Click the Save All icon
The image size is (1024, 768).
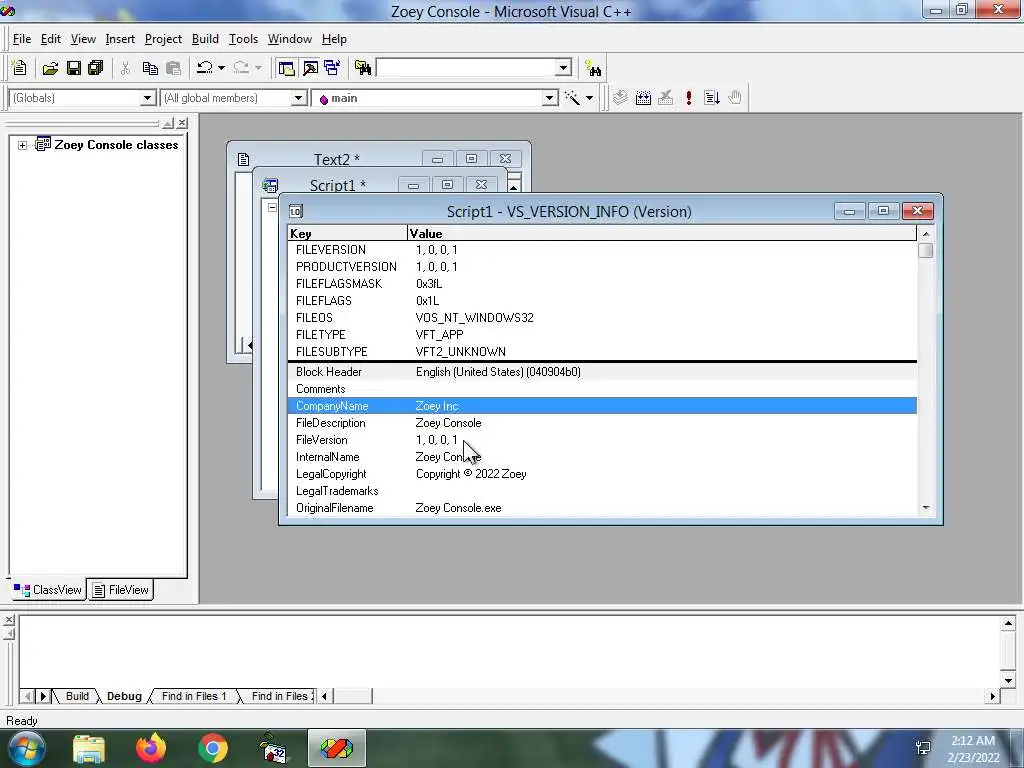click(95, 67)
